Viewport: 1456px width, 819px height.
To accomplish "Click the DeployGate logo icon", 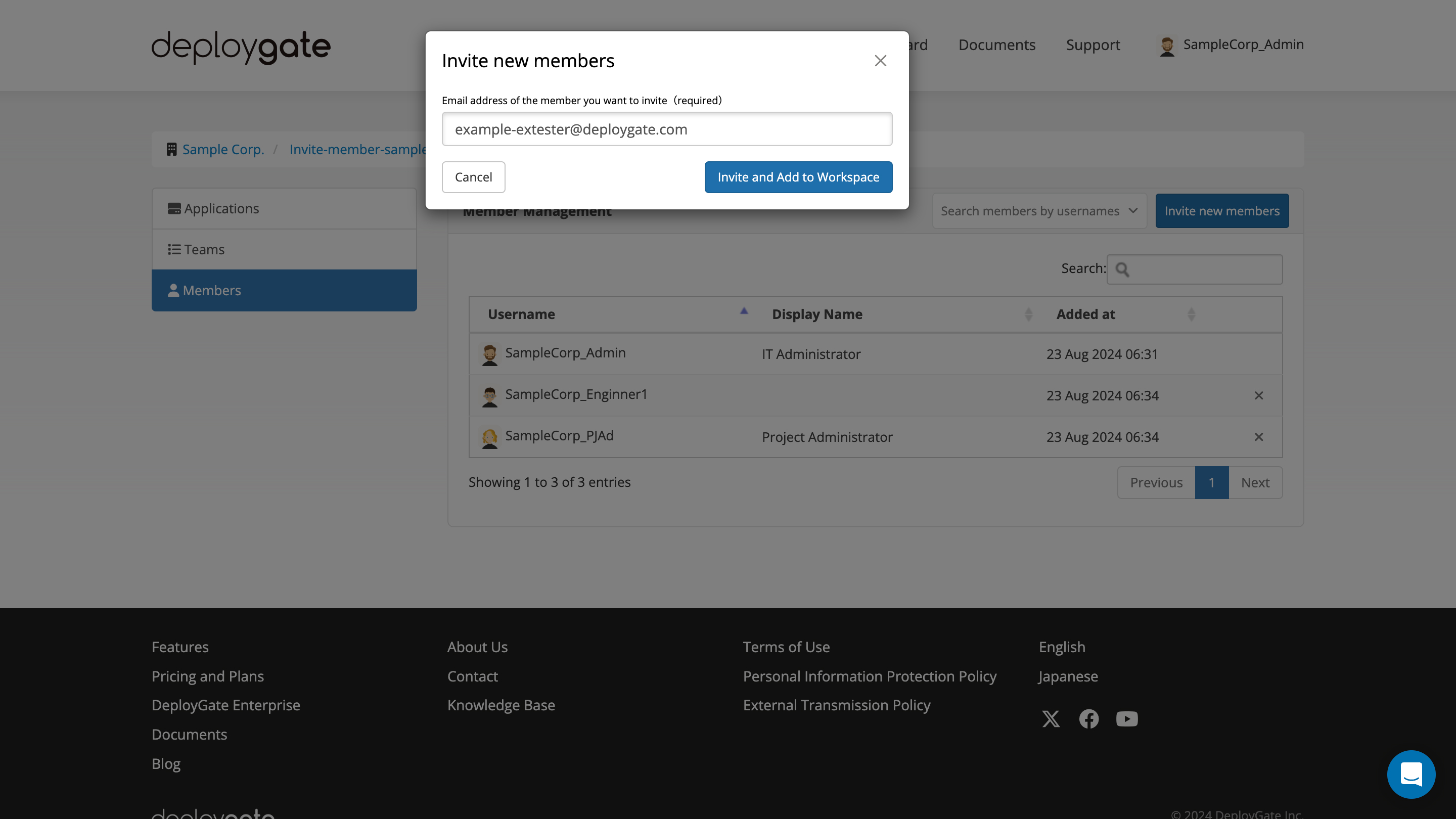I will 241,45.
